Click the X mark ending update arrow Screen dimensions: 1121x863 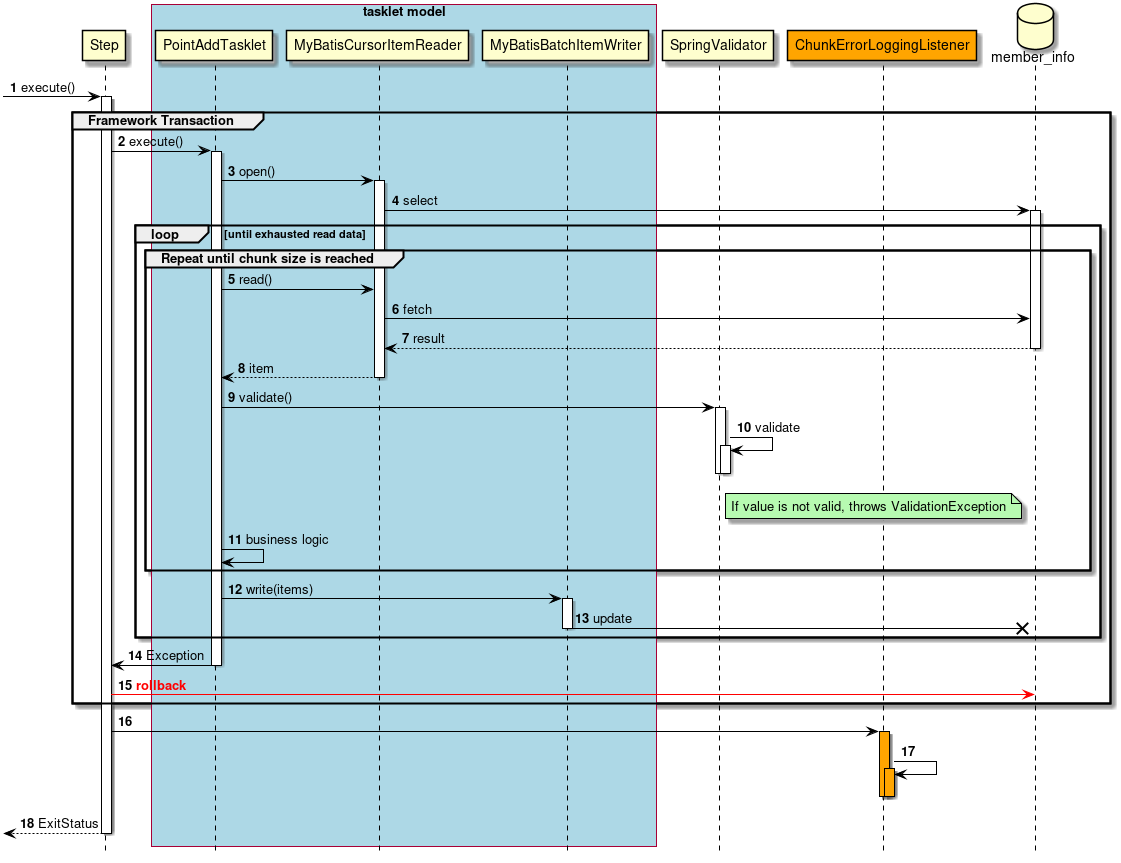tap(1022, 628)
